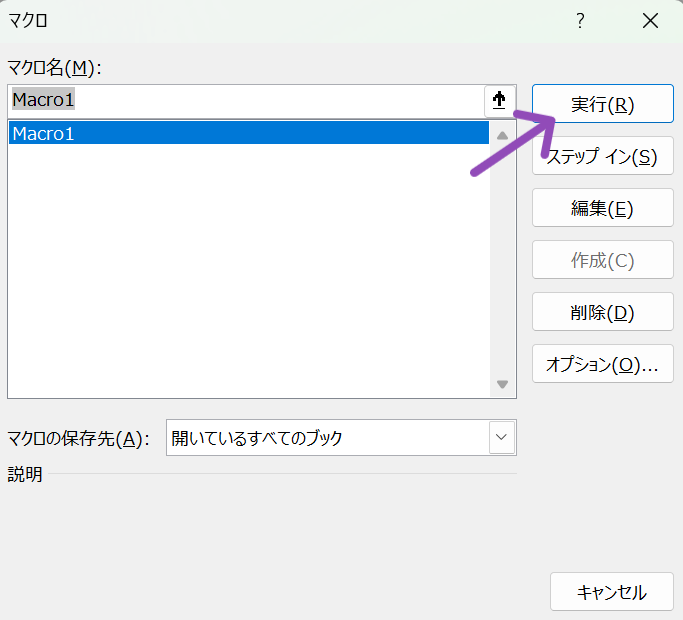The width and height of the screenshot is (683, 620).
Task: Click the ステップ イン(S) button
Action: pyautogui.click(x=603, y=156)
